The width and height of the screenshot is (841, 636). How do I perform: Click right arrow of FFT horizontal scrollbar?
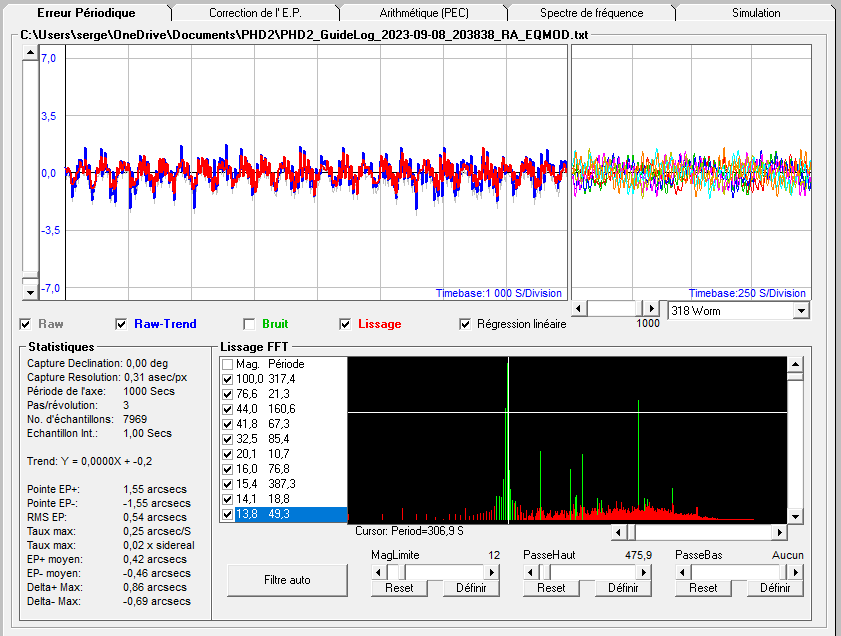[x=781, y=532]
